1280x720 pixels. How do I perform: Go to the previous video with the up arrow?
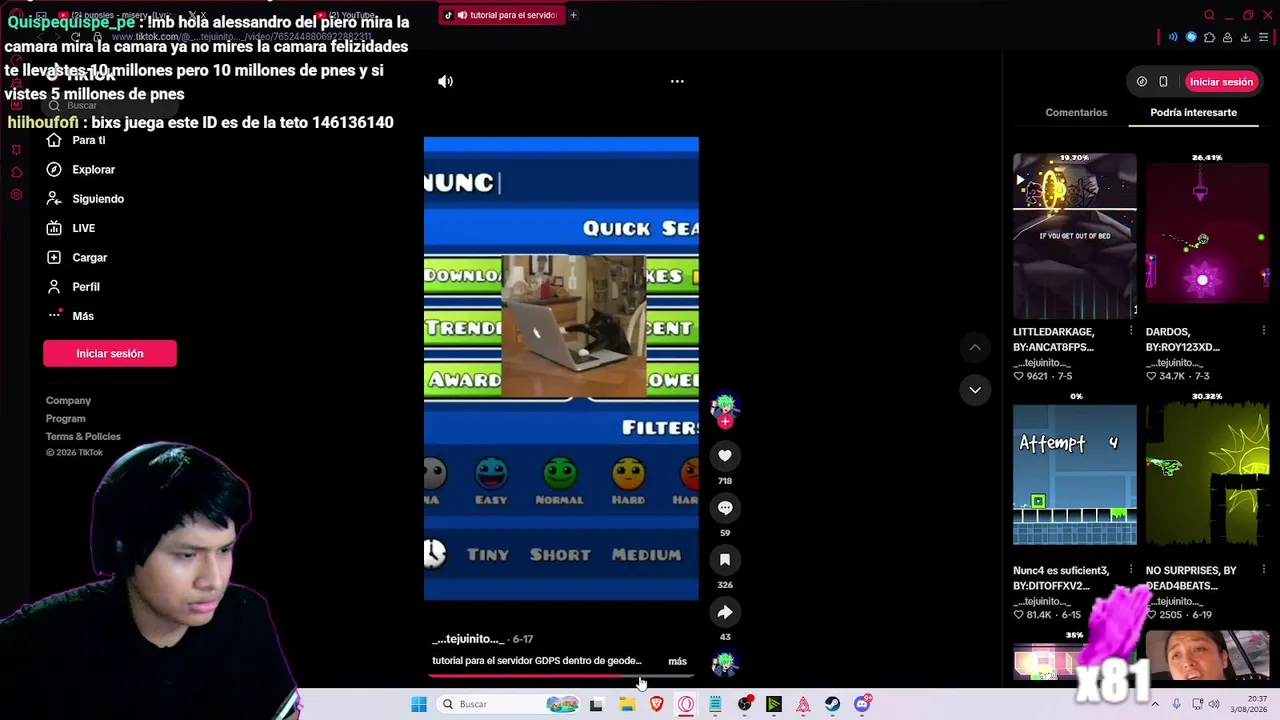click(975, 347)
